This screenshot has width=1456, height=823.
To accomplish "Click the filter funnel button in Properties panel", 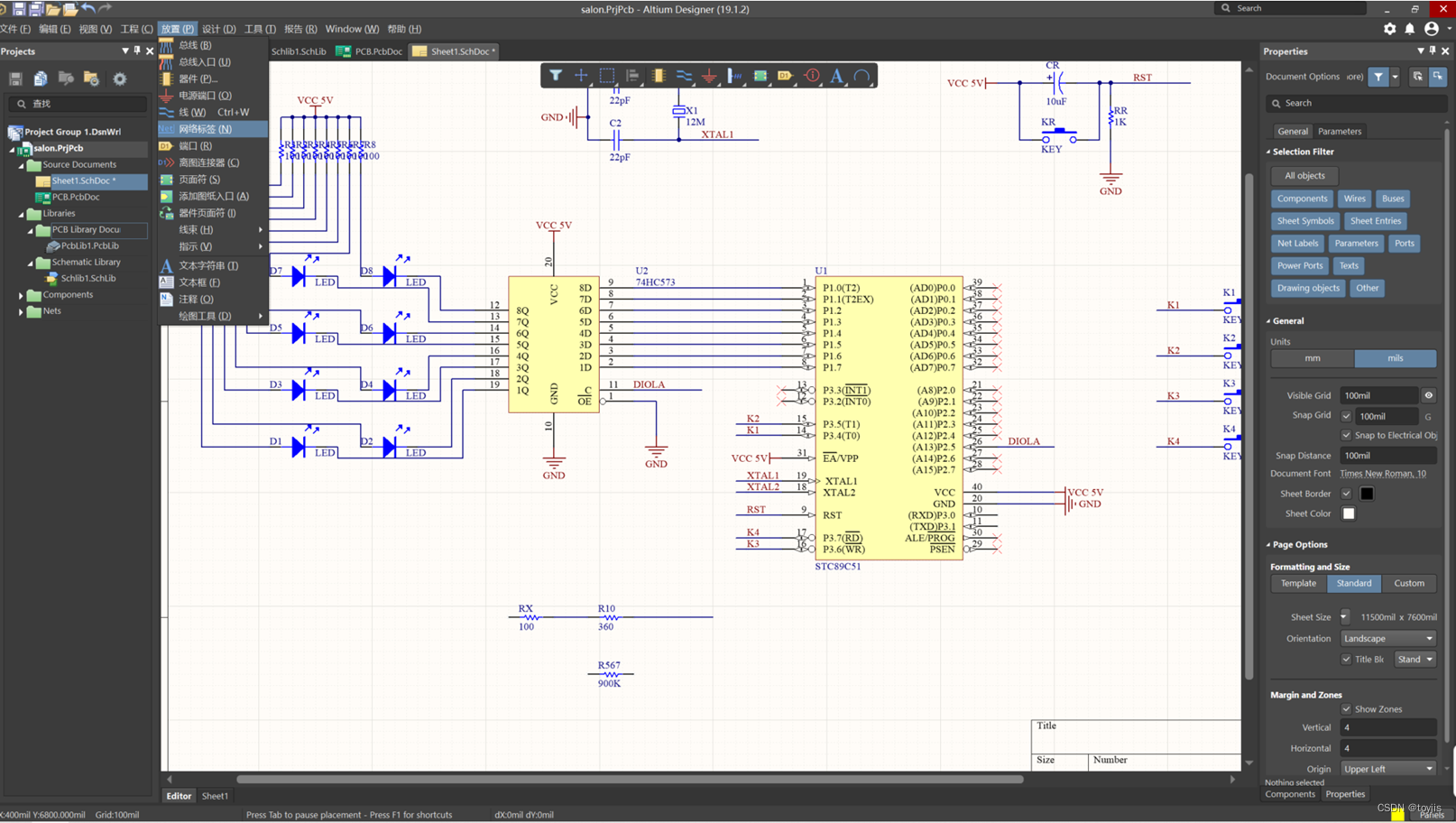I will 1378,77.
